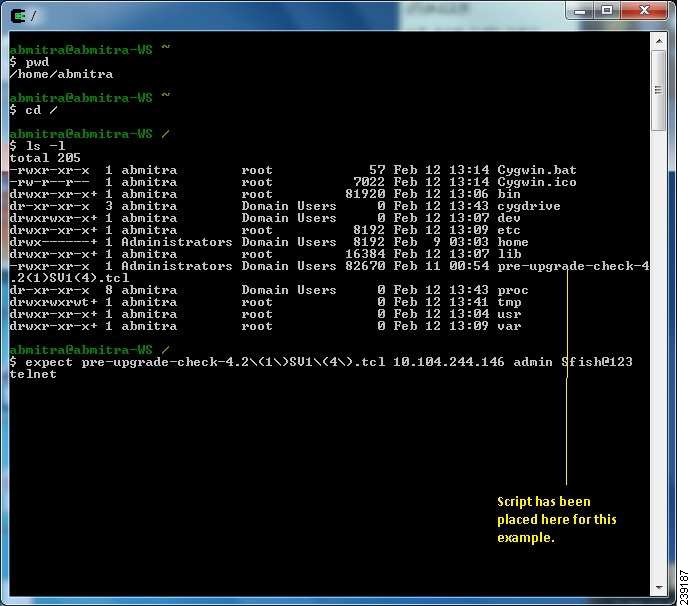Click the proc directory name
The height and width of the screenshot is (606, 691).
(513, 290)
